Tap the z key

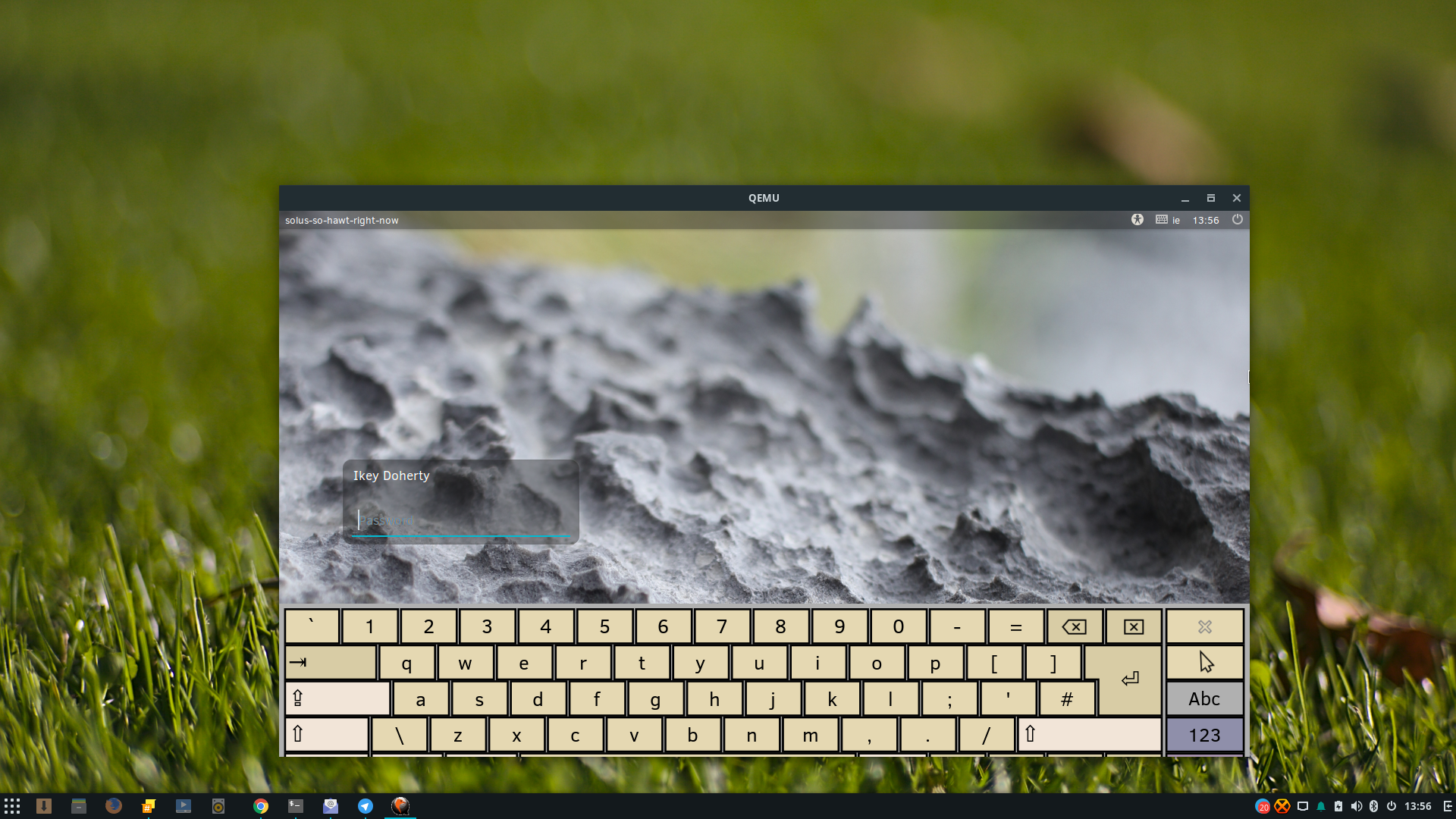point(458,734)
